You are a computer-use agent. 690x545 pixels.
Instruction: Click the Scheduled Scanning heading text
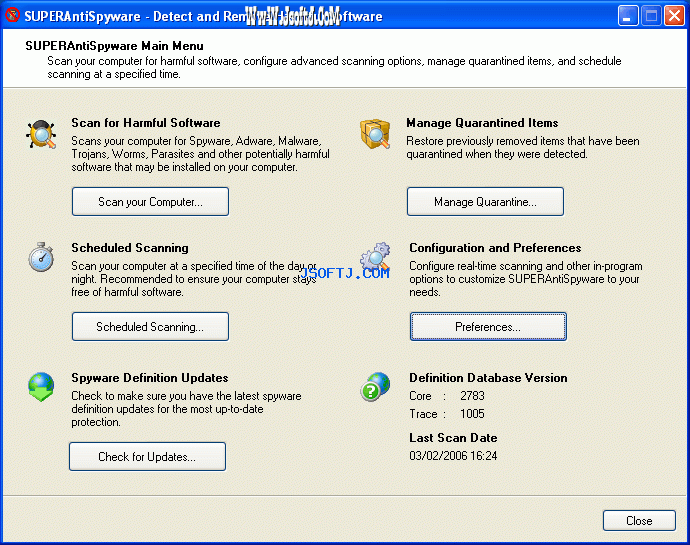(x=130, y=248)
